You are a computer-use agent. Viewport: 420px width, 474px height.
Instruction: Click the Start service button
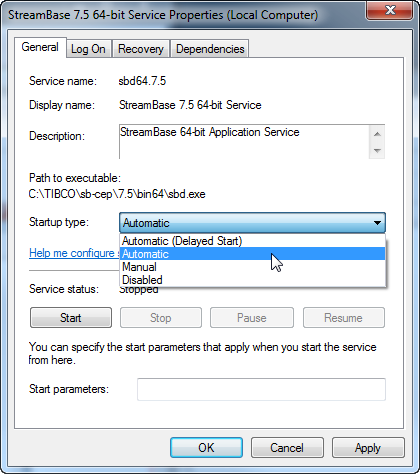coord(71,318)
